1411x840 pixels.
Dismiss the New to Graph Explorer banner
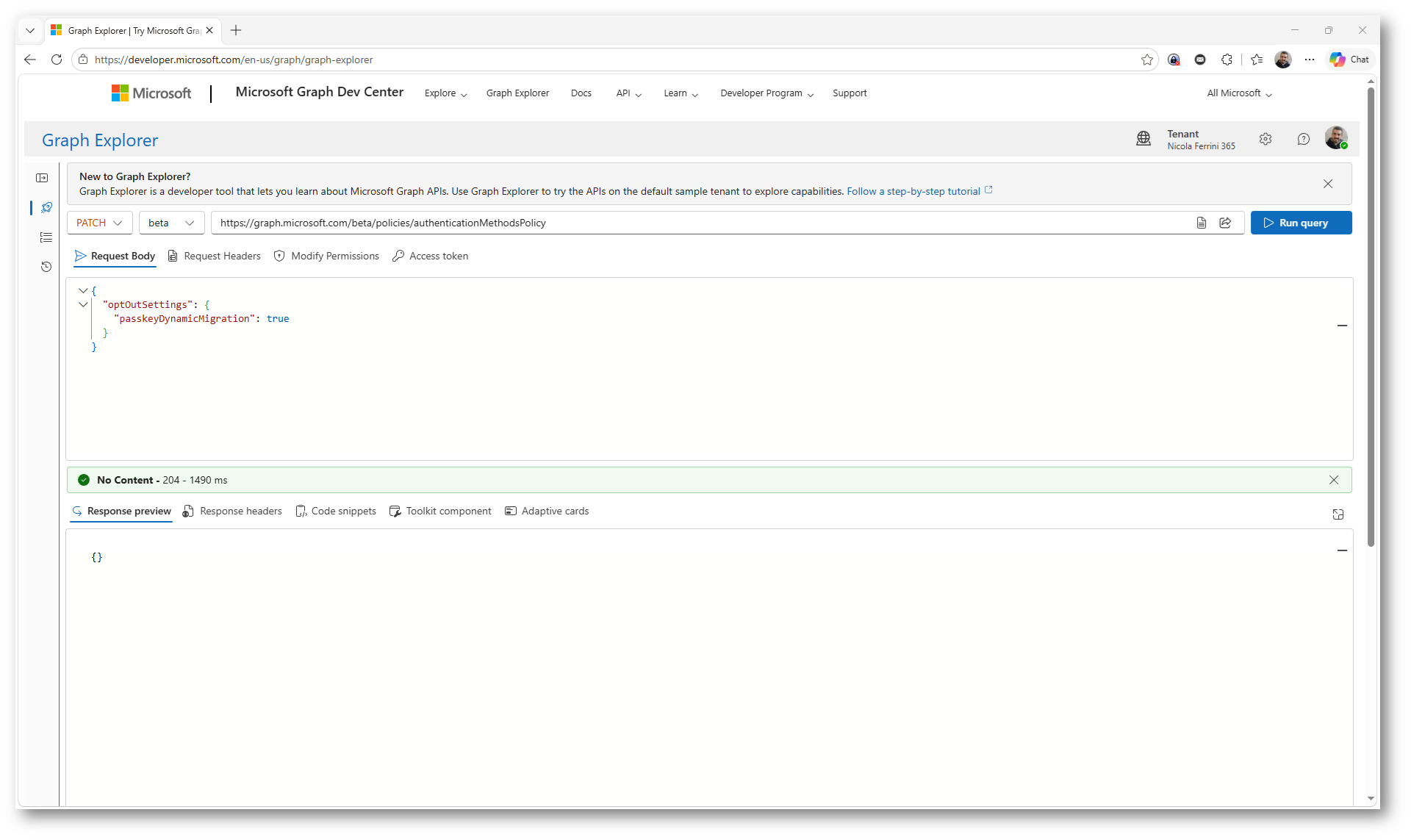point(1328,184)
